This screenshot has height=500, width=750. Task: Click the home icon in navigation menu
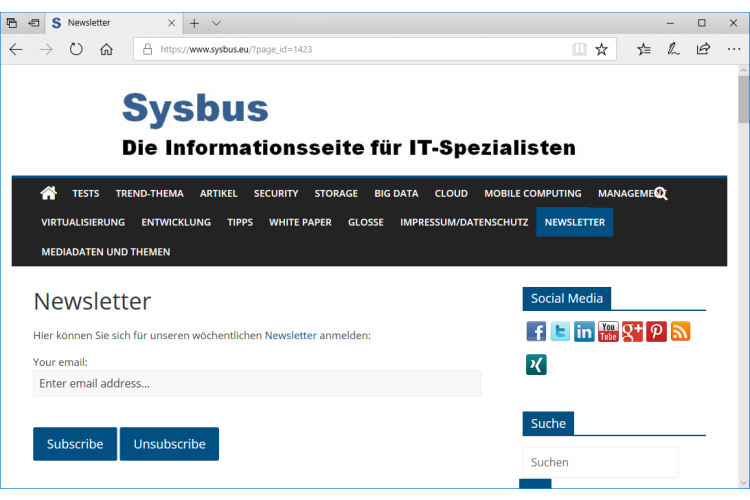[x=48, y=193]
